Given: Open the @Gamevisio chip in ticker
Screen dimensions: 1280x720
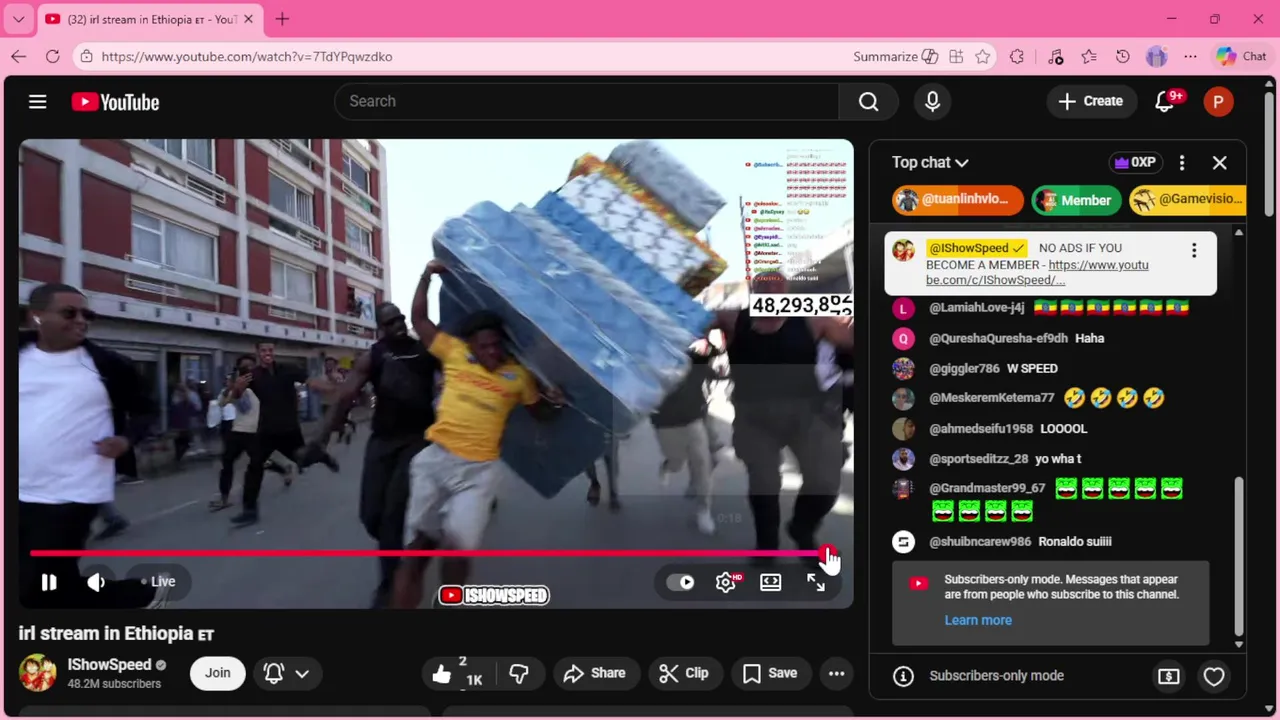Looking at the screenshot, I should [1188, 200].
